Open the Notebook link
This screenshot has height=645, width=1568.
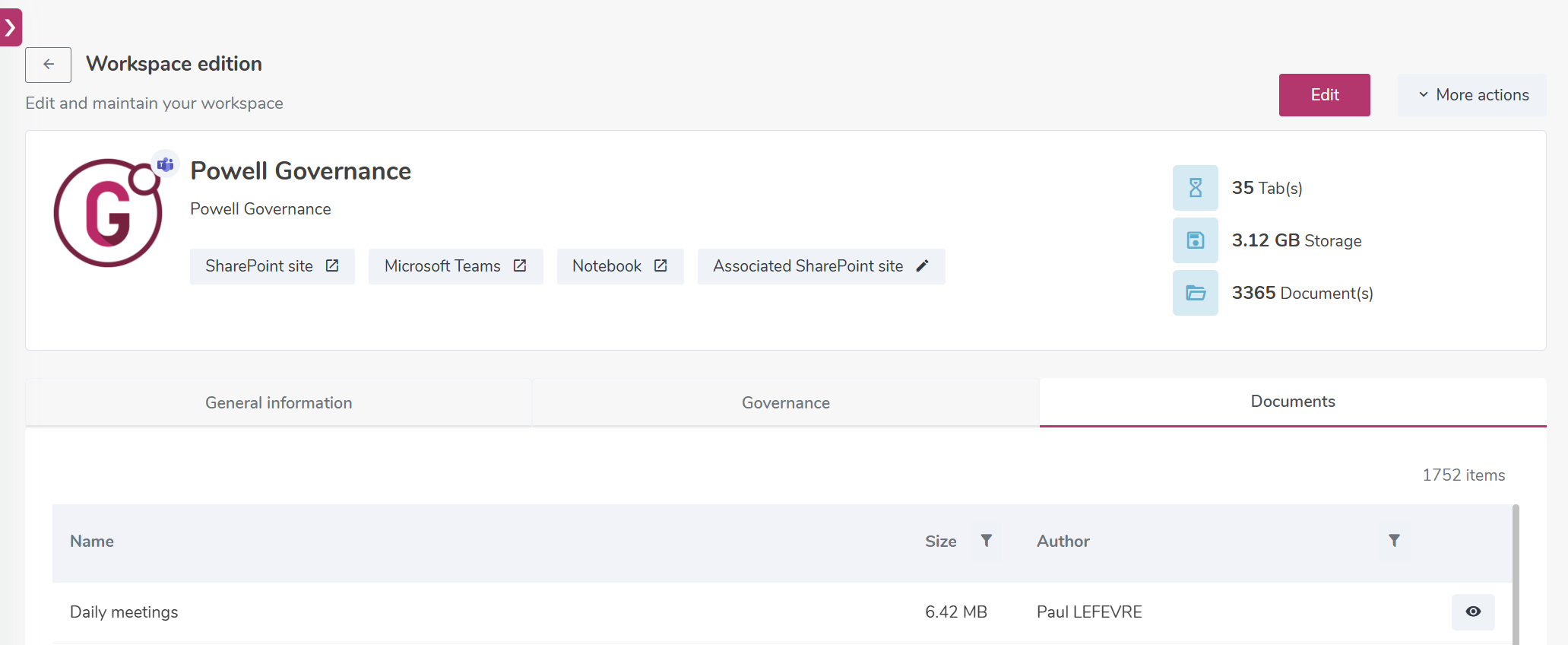(x=620, y=266)
